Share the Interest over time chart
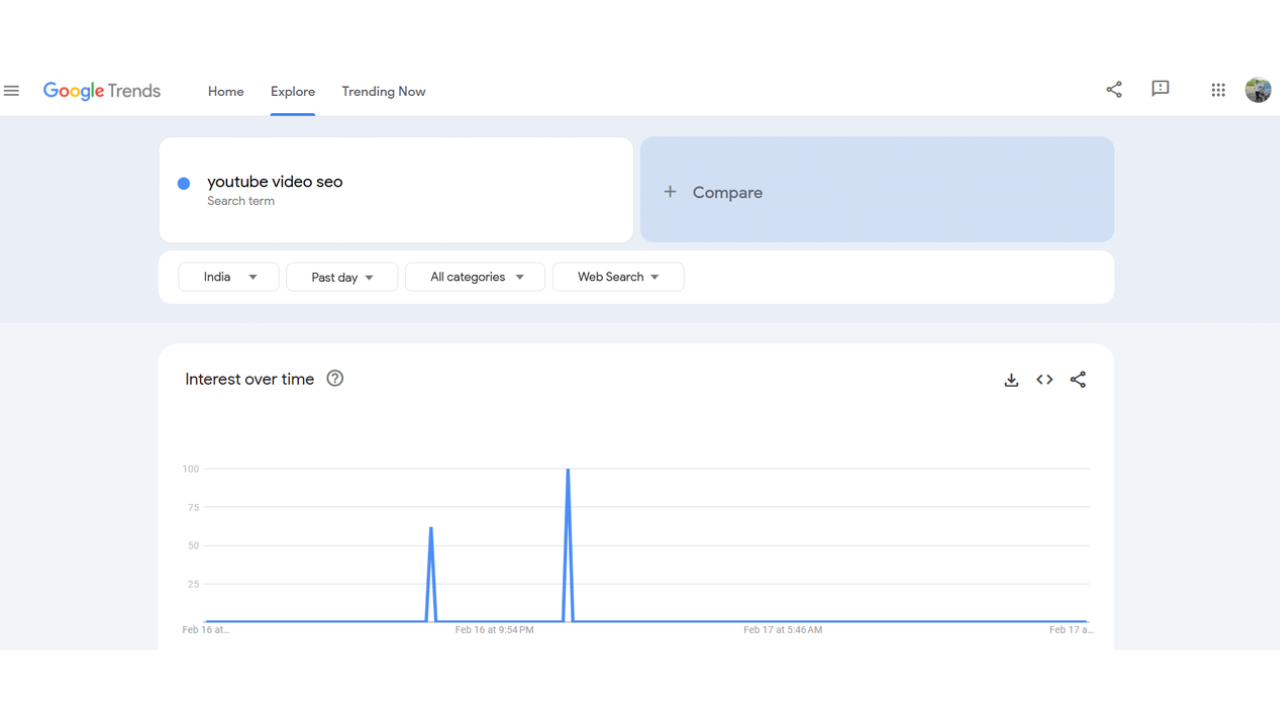 pyautogui.click(x=1078, y=380)
